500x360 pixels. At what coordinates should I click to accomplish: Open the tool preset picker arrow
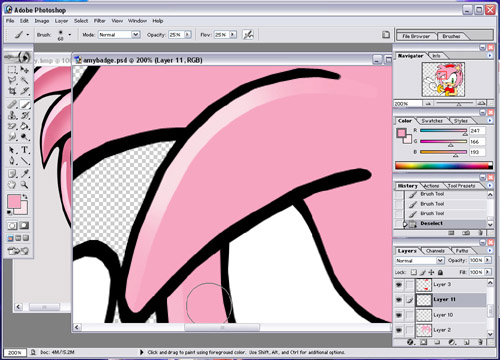pyautogui.click(x=28, y=34)
